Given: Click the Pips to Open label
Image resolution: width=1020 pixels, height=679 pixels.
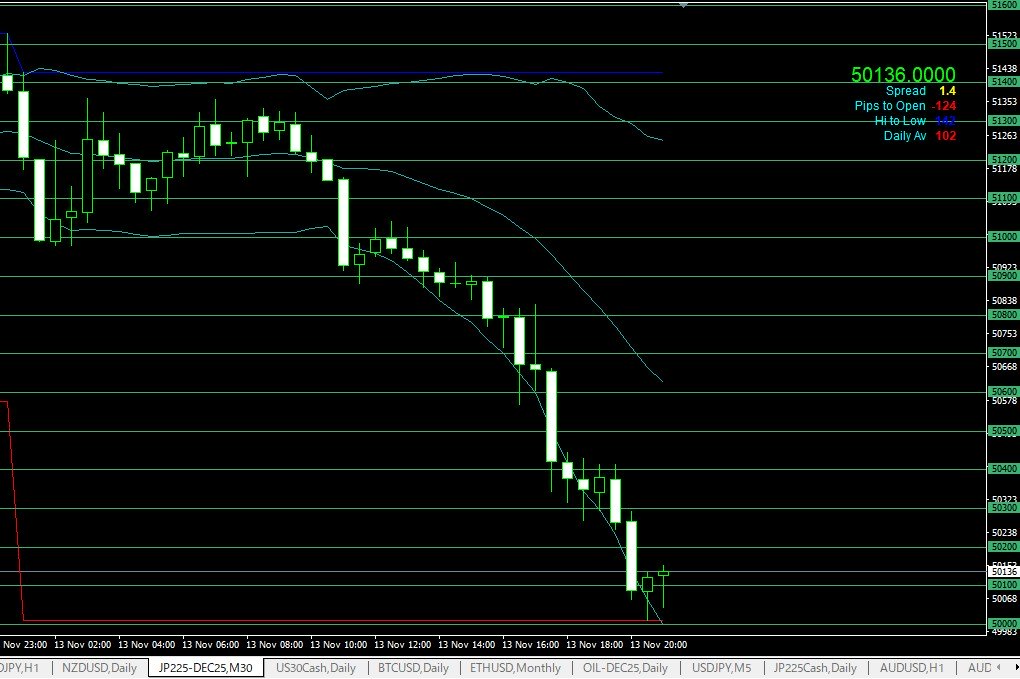Looking at the screenshot, I should pos(889,106).
